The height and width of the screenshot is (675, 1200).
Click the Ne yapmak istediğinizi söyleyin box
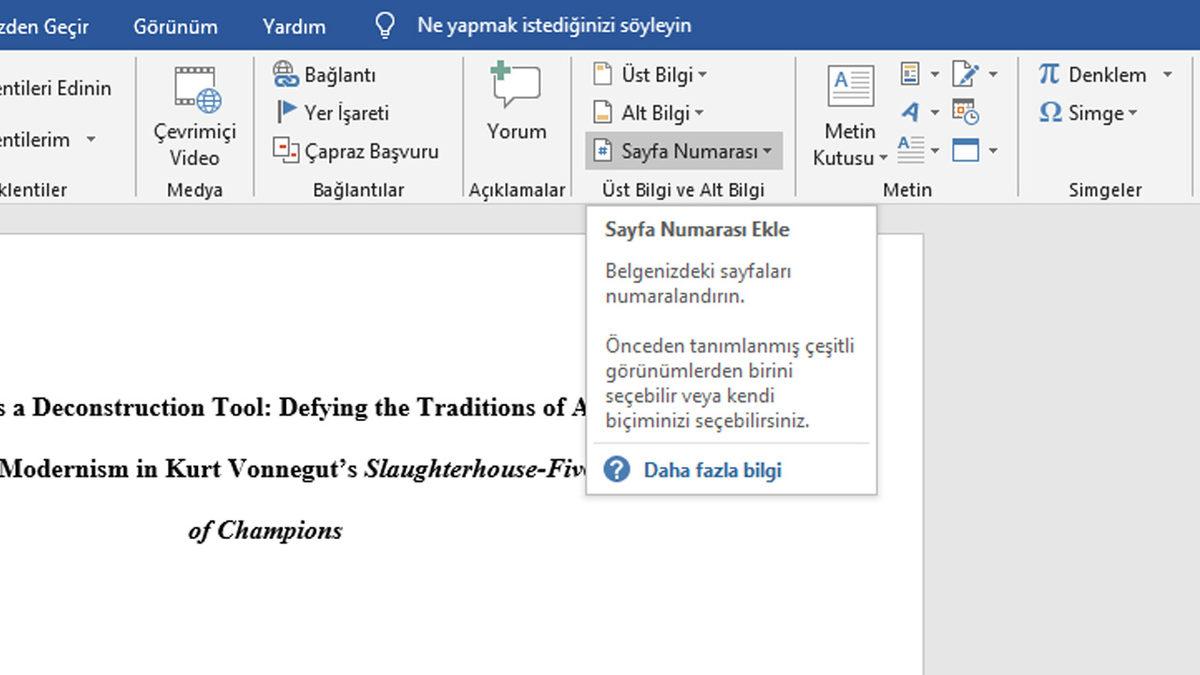(x=553, y=26)
